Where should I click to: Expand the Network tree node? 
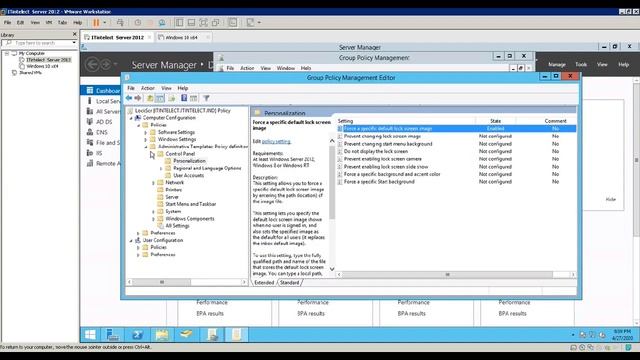(153, 183)
